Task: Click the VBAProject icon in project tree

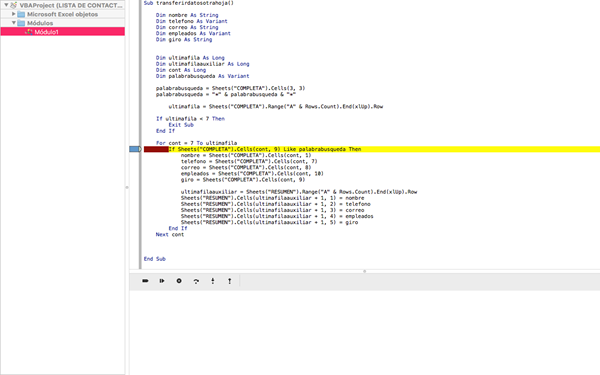Action: (x=14, y=5)
